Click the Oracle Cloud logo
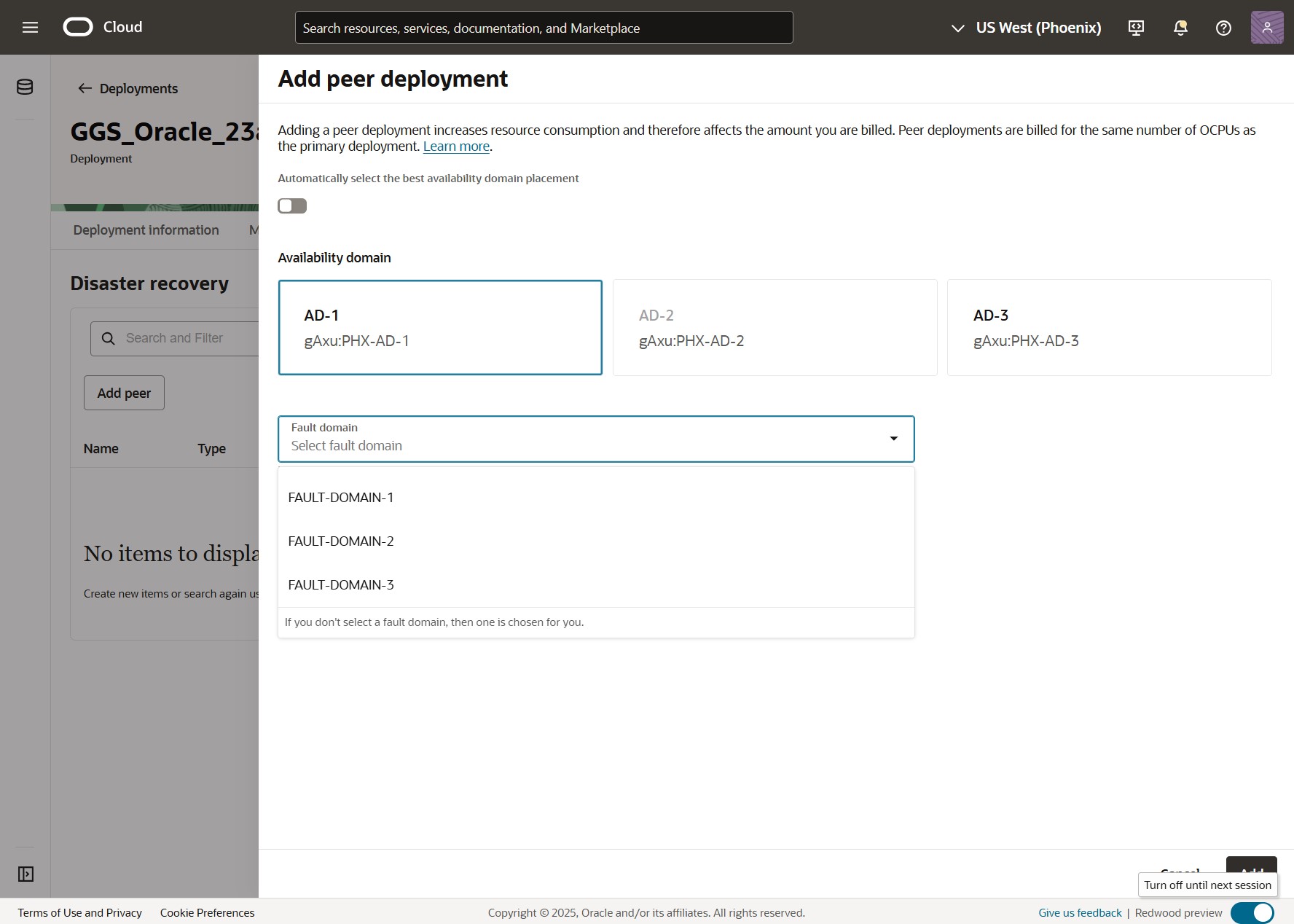The height and width of the screenshot is (924, 1294). [78, 27]
